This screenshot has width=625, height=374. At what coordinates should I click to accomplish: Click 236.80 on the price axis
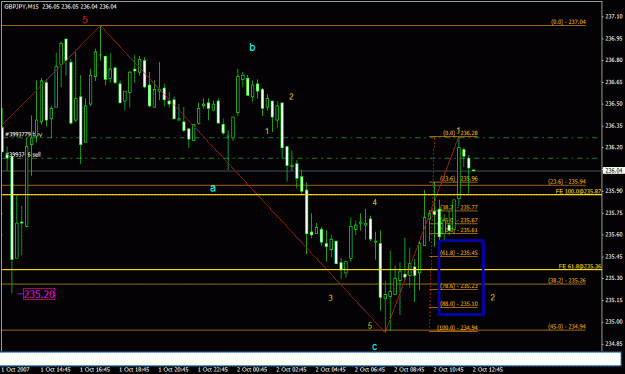coord(614,60)
